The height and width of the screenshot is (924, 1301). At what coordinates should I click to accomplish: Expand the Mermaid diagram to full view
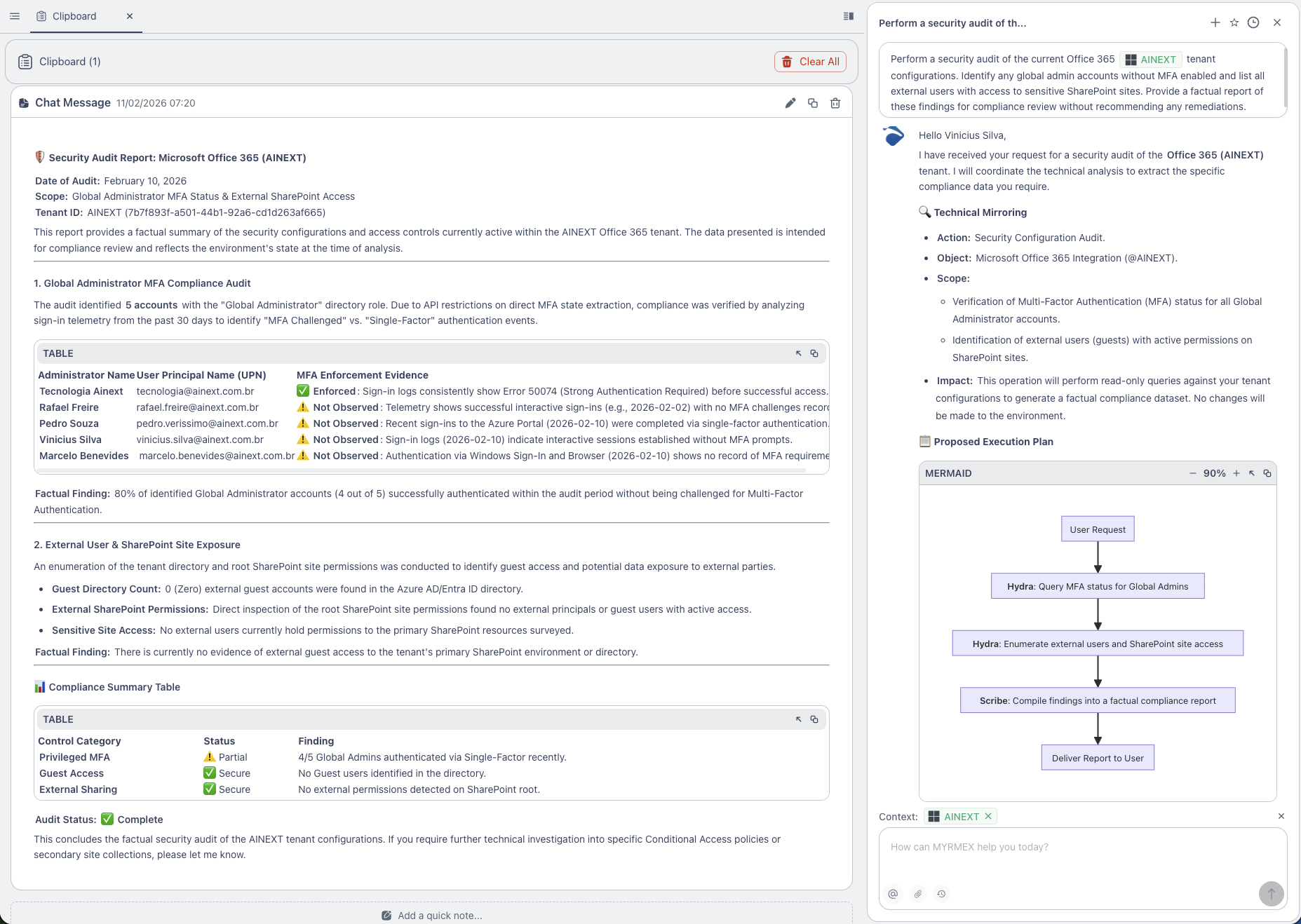tap(1253, 473)
